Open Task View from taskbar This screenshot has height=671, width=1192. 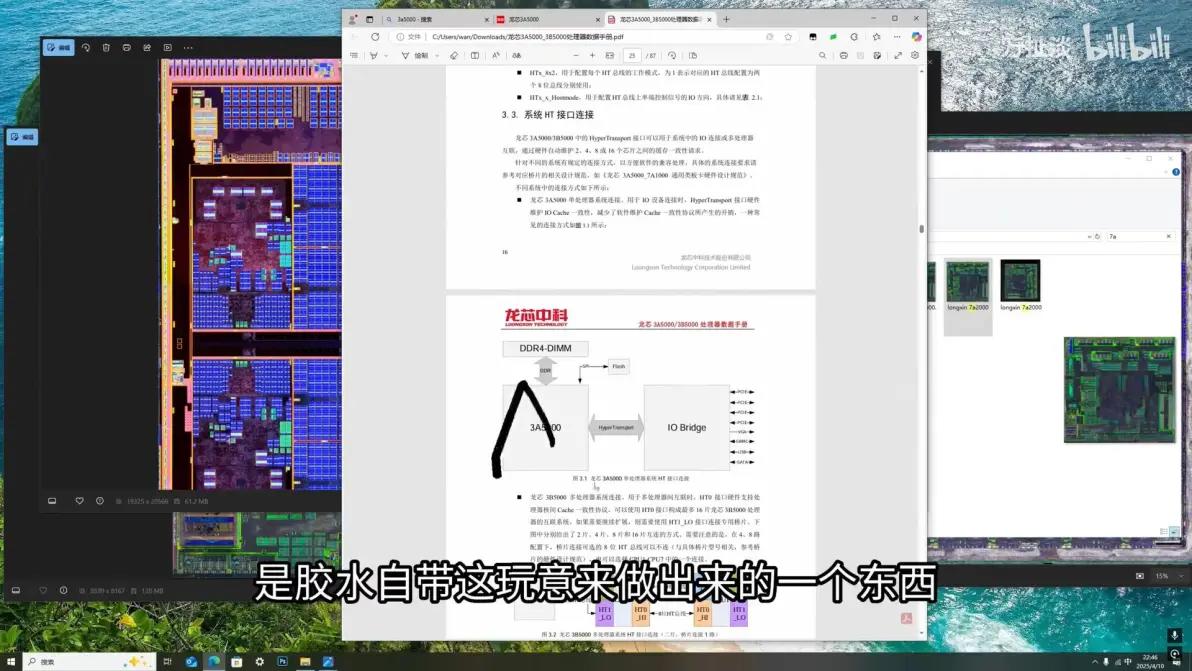click(167, 662)
